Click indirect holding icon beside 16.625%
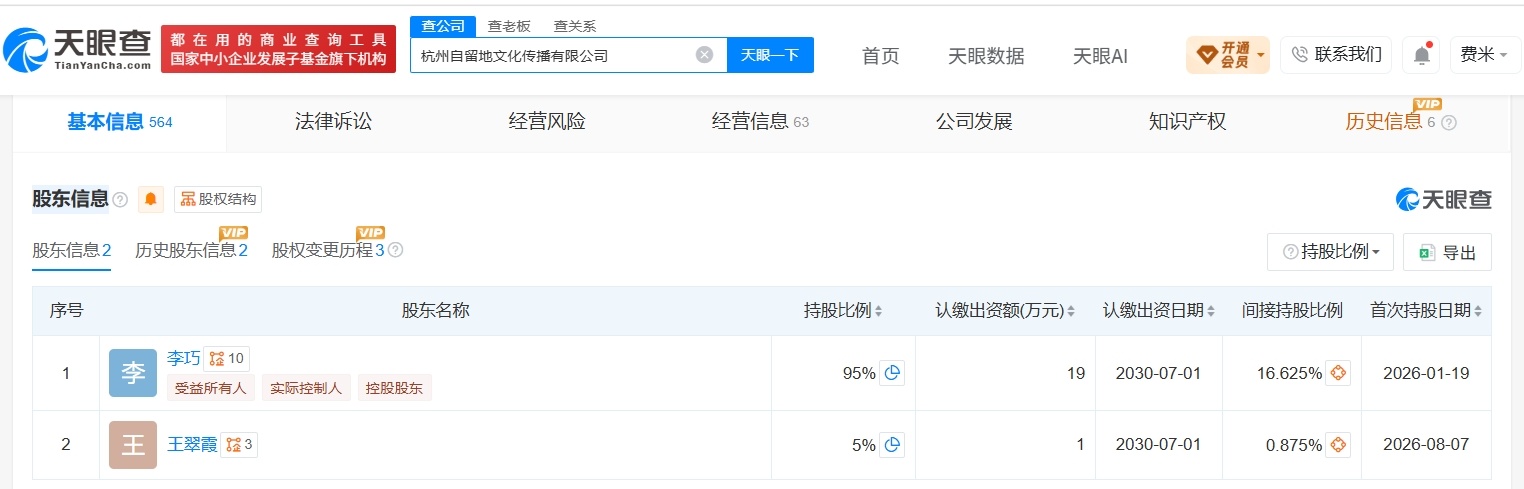 coord(1339,373)
